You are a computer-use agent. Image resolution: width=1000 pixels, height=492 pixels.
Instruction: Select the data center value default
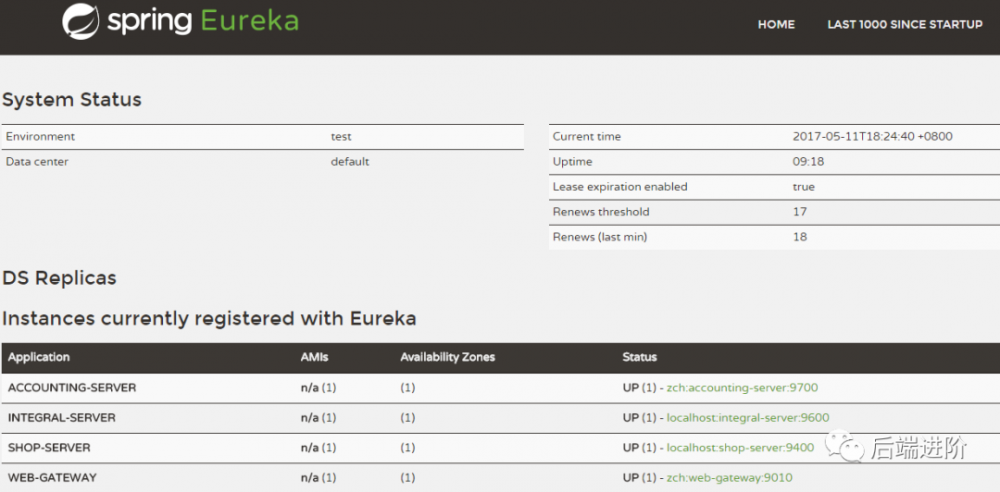click(x=350, y=161)
